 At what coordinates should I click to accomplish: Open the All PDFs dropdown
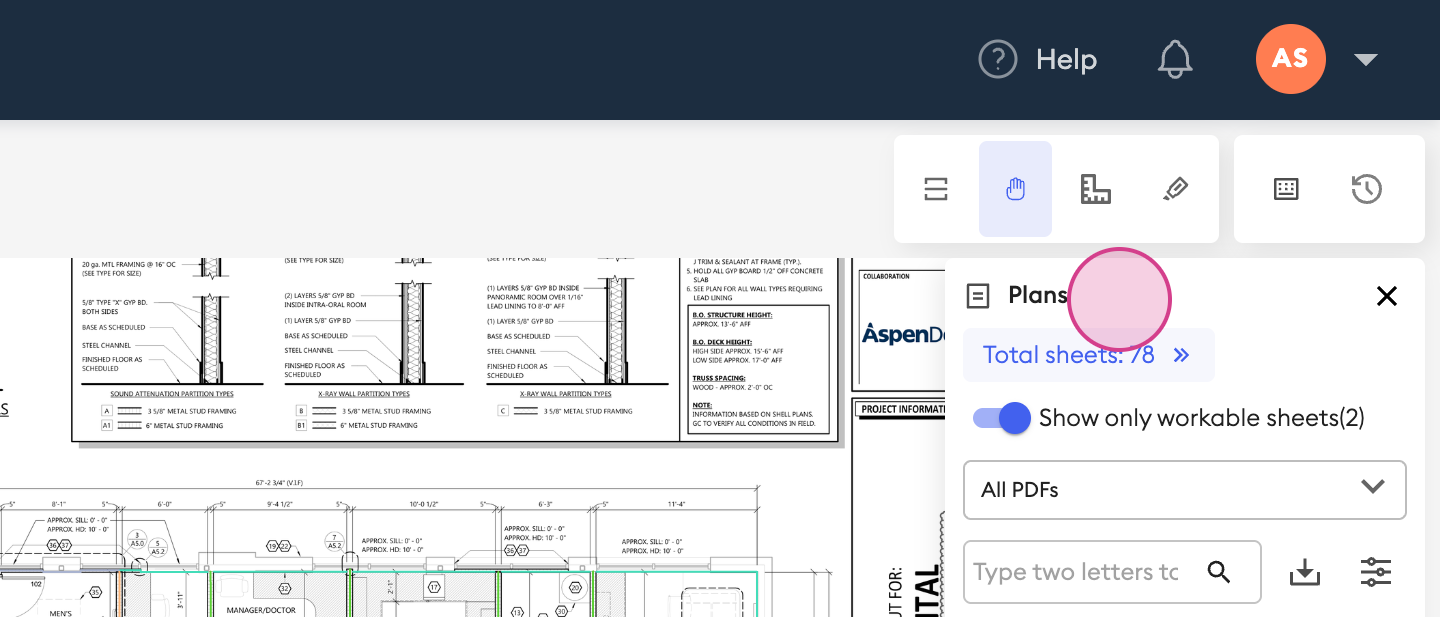coord(1185,490)
